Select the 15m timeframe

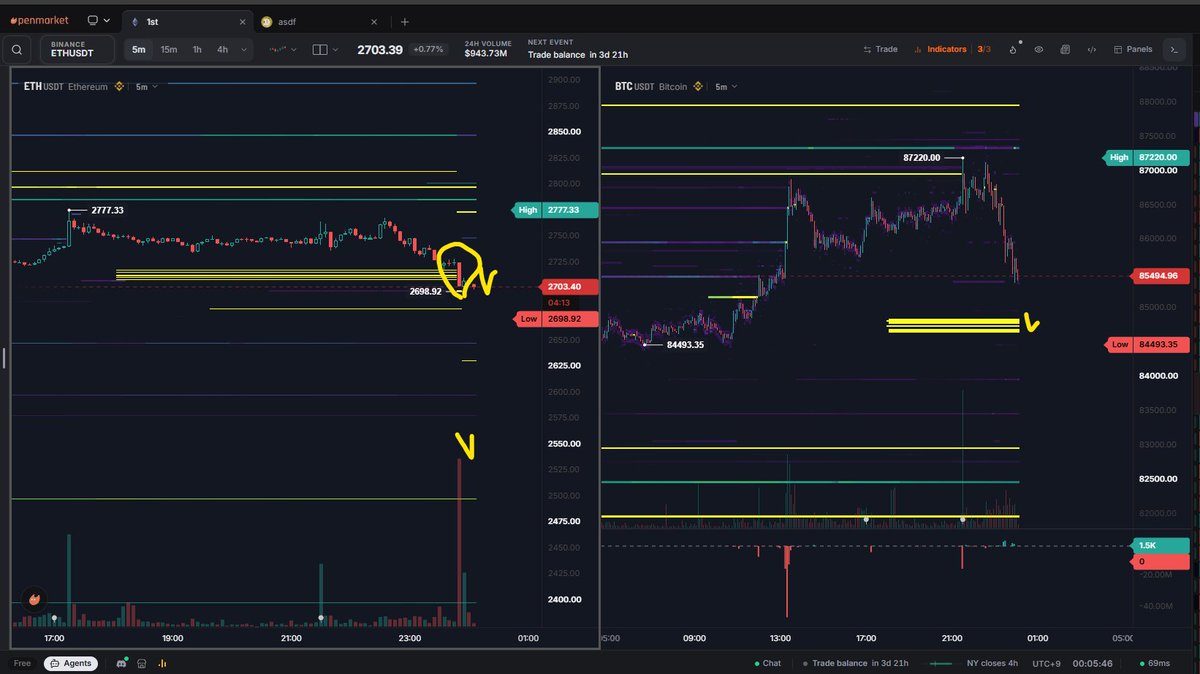click(x=169, y=49)
